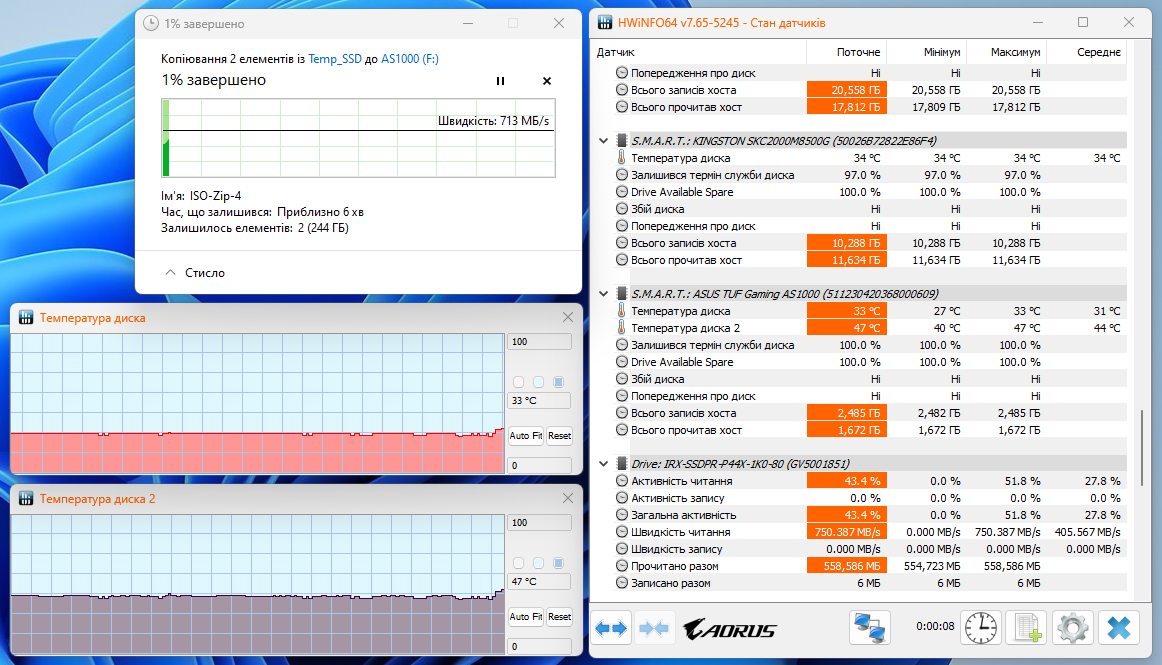Pause the file copy operation

click(500, 81)
